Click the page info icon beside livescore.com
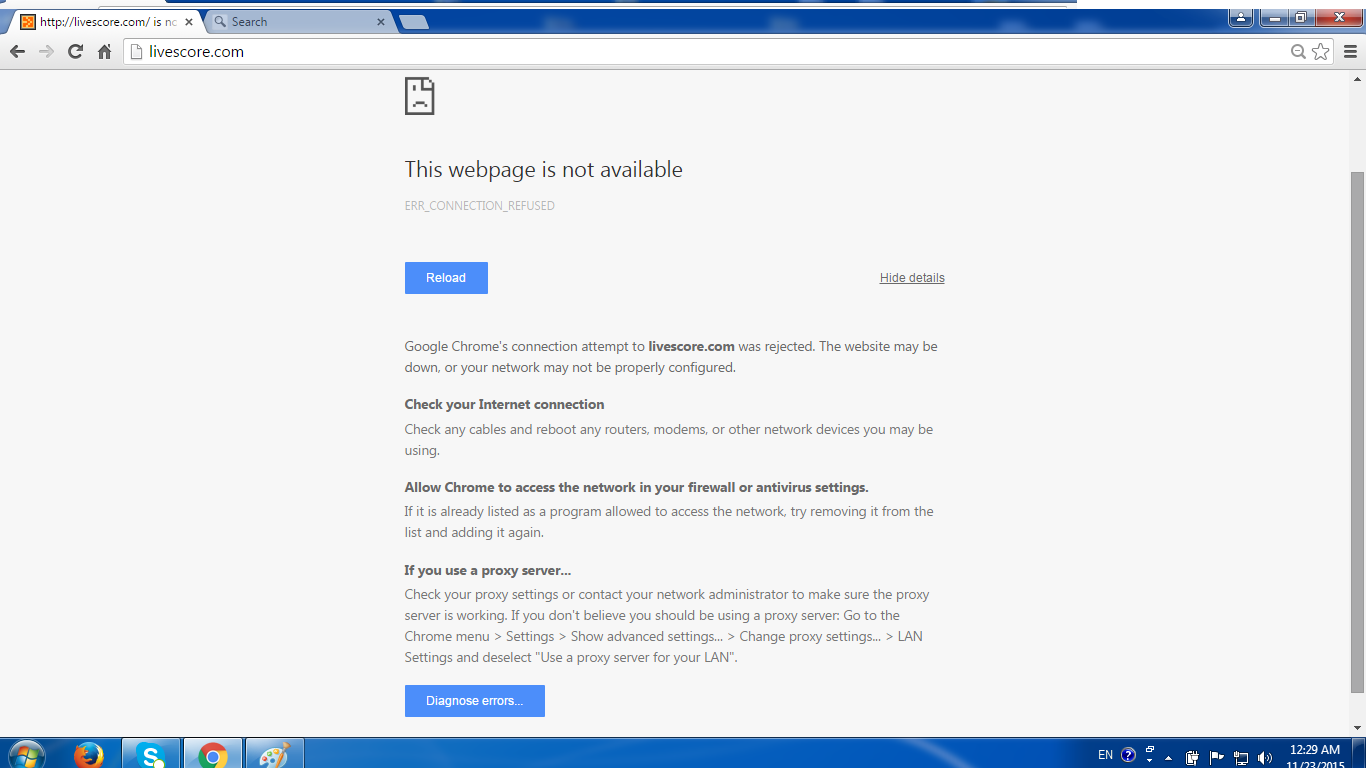Screen dimensions: 1366x768 pos(137,52)
